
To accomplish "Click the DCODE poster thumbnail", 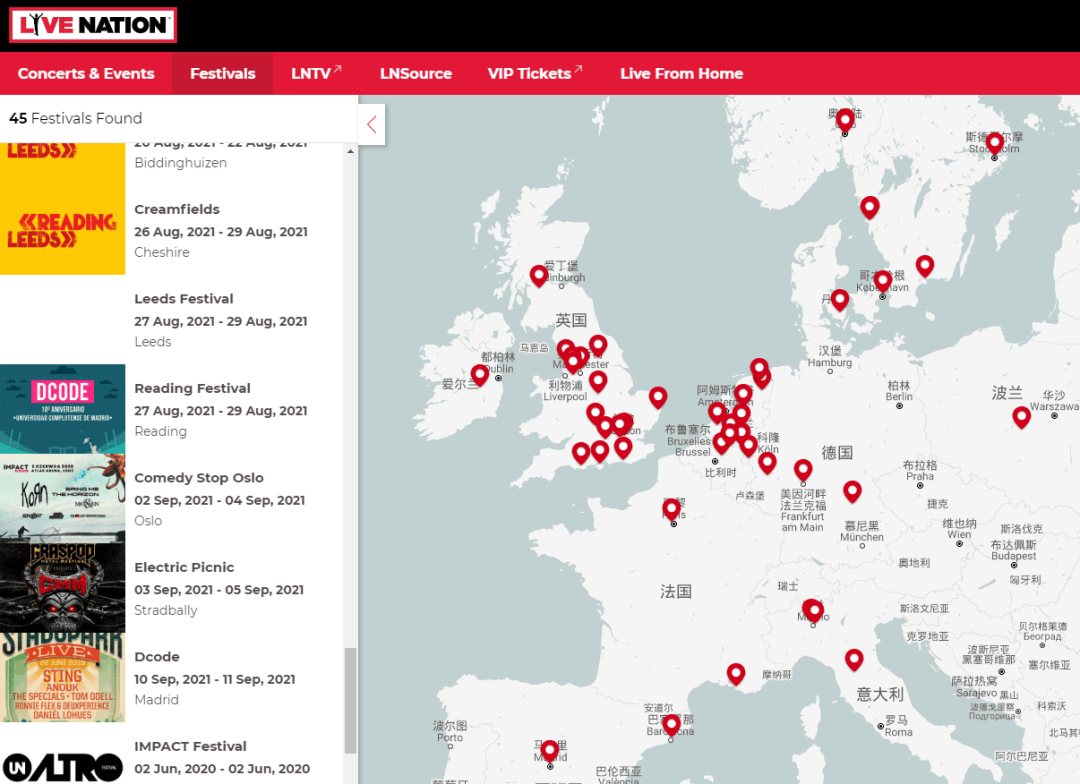I will pos(63,409).
